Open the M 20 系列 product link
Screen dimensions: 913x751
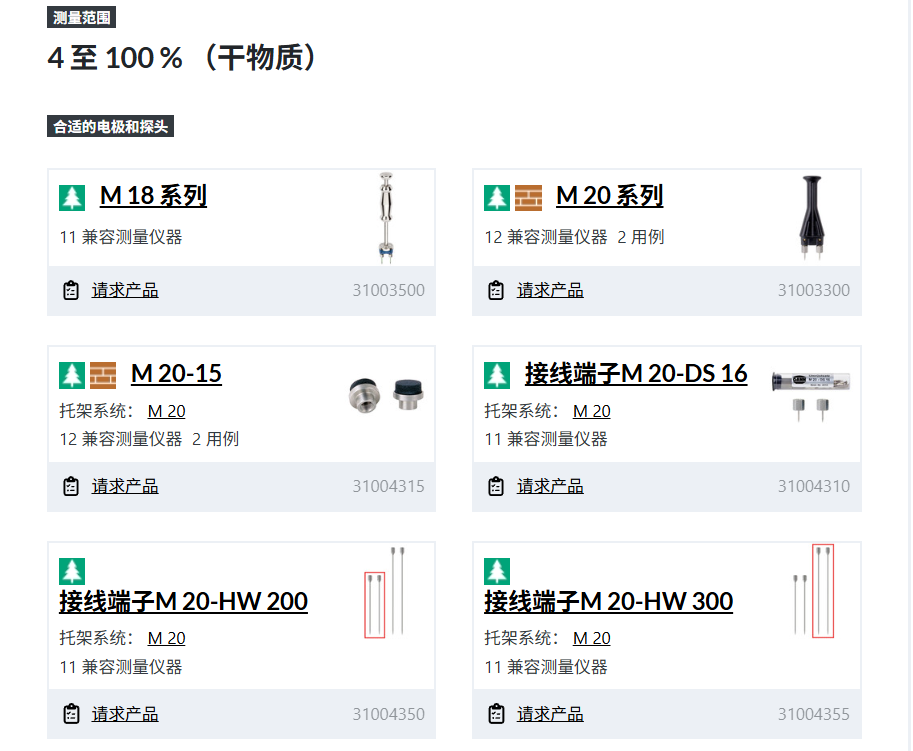tap(609, 196)
